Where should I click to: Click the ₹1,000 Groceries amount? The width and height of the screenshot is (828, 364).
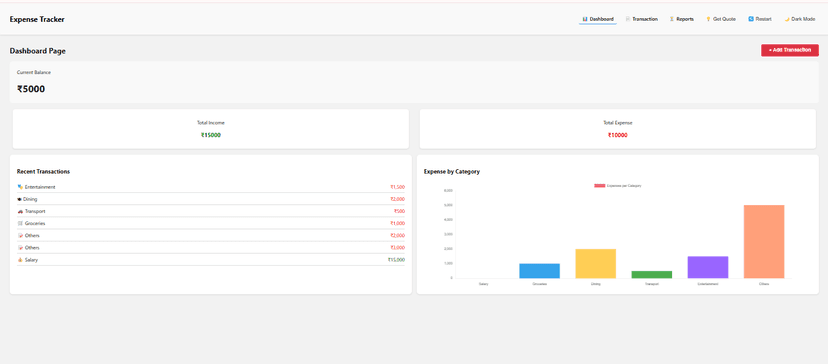[397, 223]
